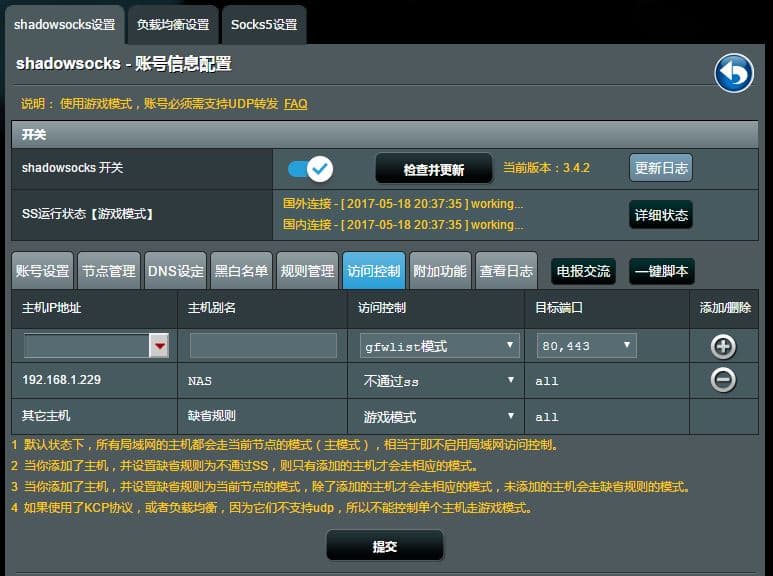Select the DNS设定 tab
This screenshot has width=773, height=576.
click(x=175, y=271)
